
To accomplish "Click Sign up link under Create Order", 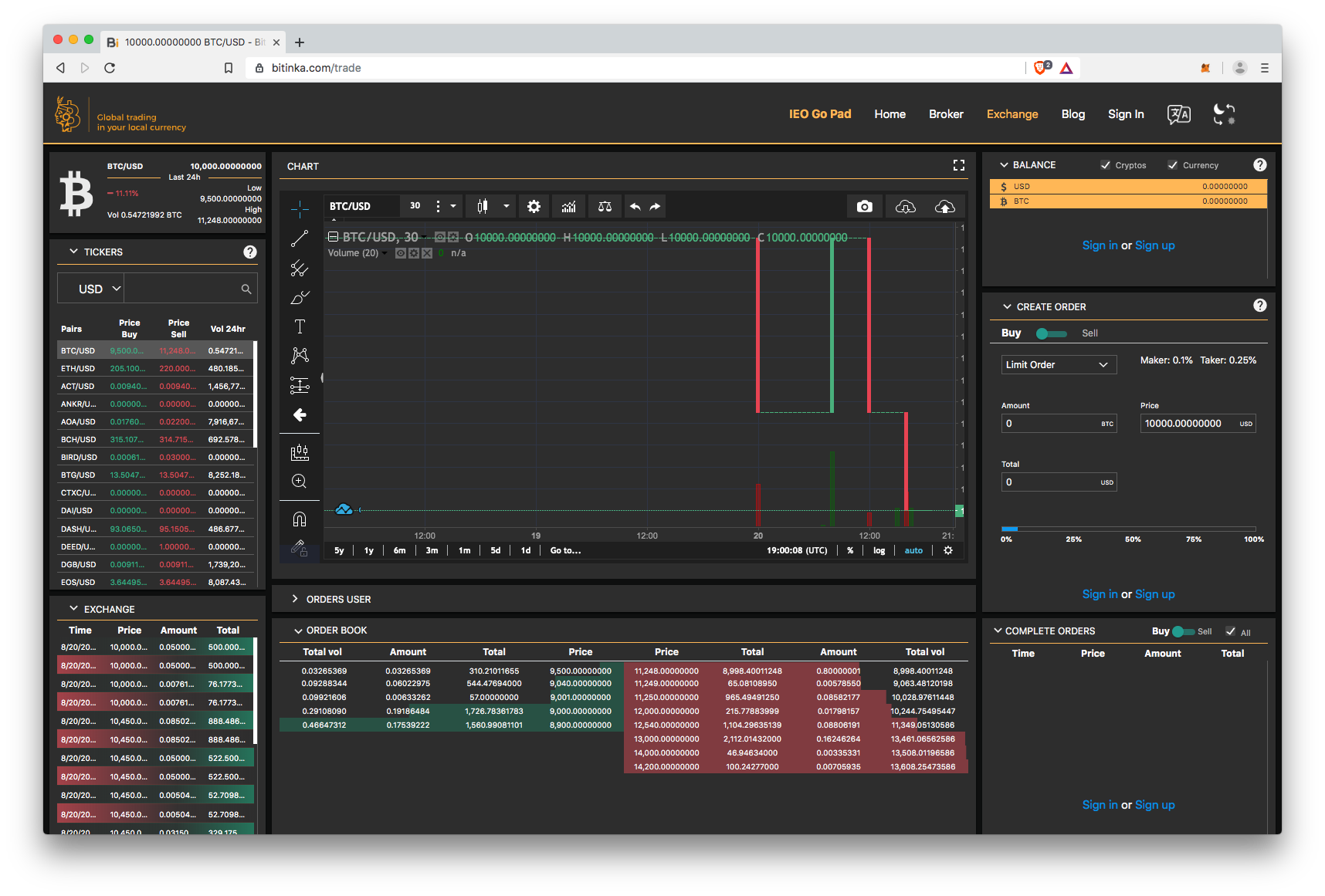I will click(x=1155, y=594).
